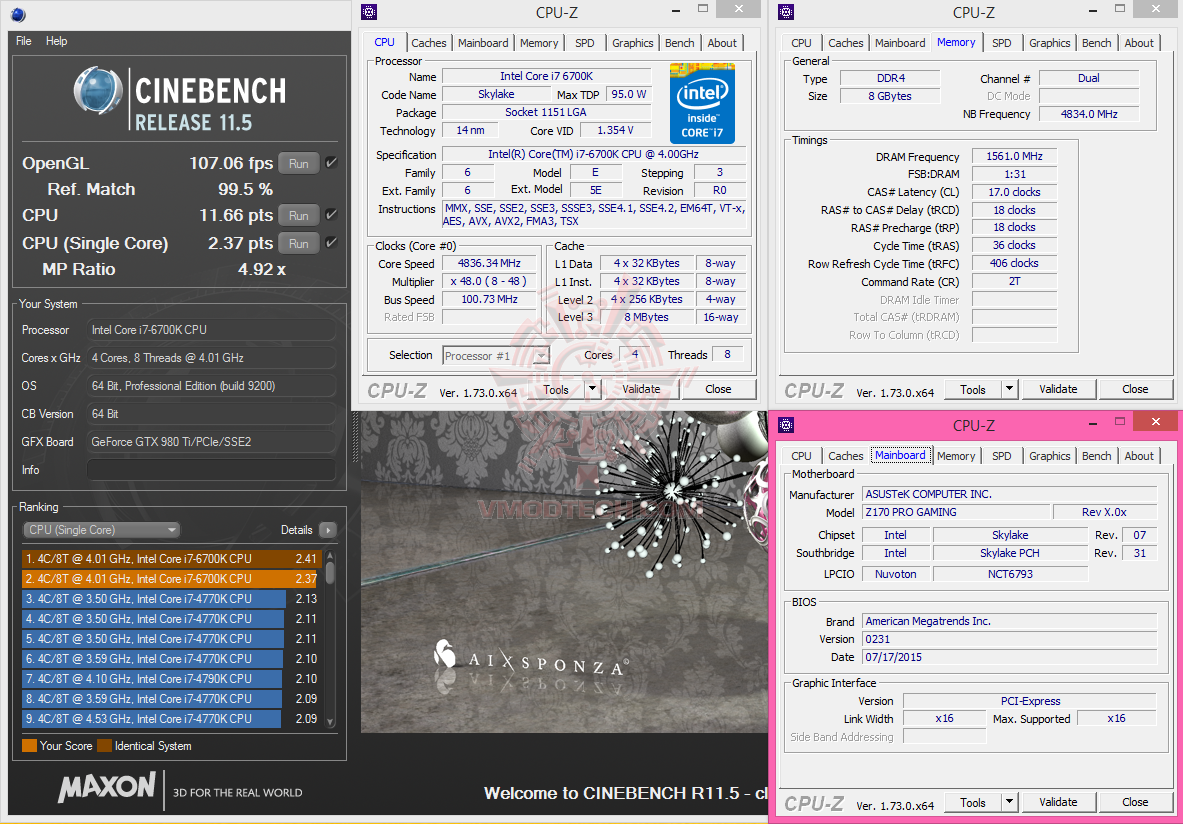Click the CPU-Z icon in the Memory window titlebar
1183x824 pixels.
point(785,12)
